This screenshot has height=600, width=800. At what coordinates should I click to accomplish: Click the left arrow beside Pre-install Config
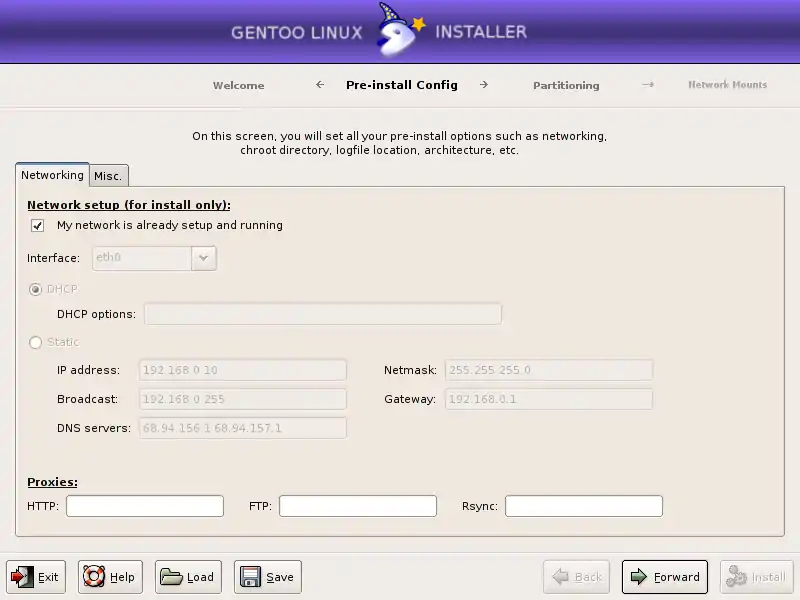(x=320, y=85)
